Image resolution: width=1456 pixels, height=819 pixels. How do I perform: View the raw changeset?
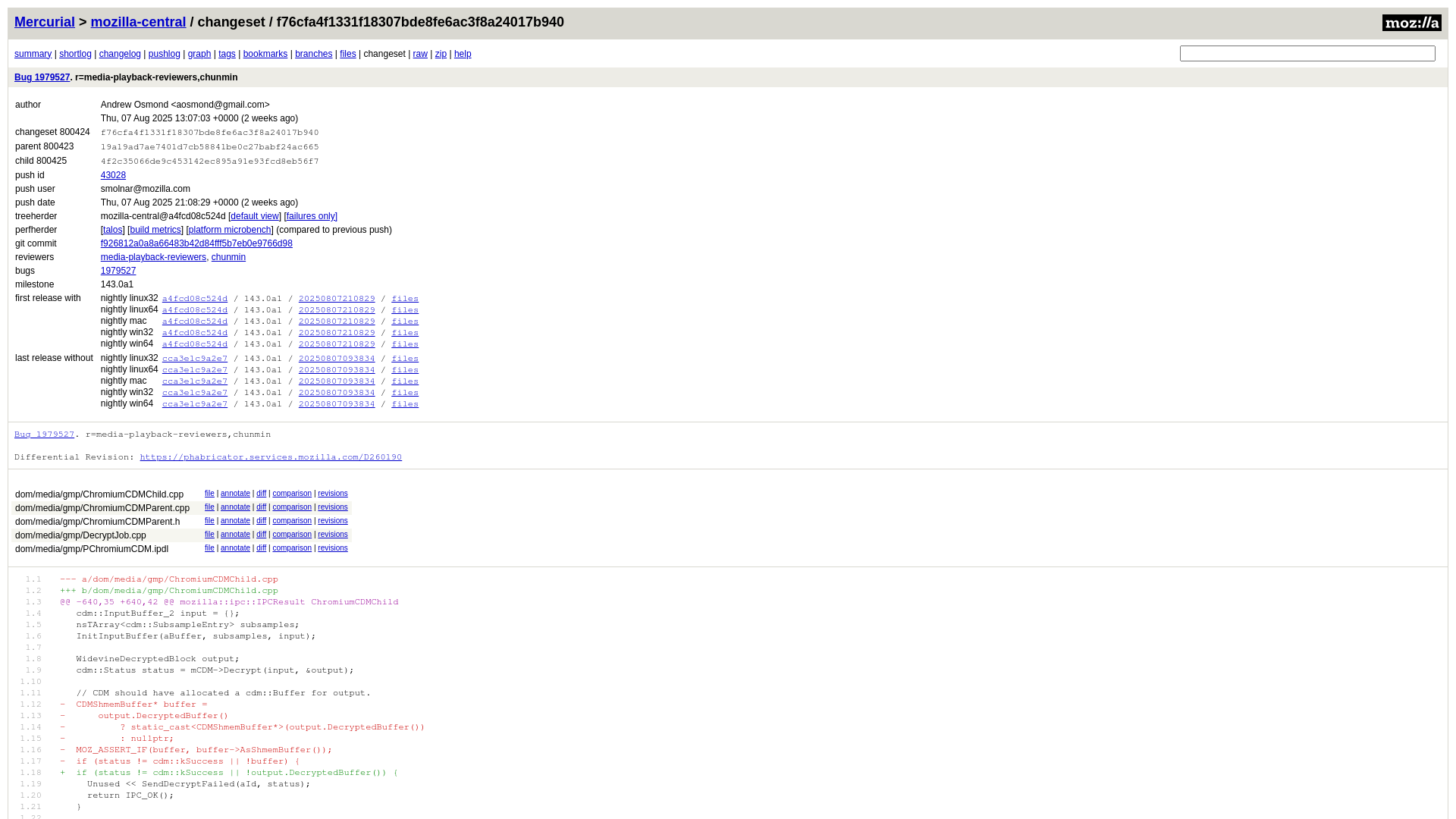tap(420, 54)
